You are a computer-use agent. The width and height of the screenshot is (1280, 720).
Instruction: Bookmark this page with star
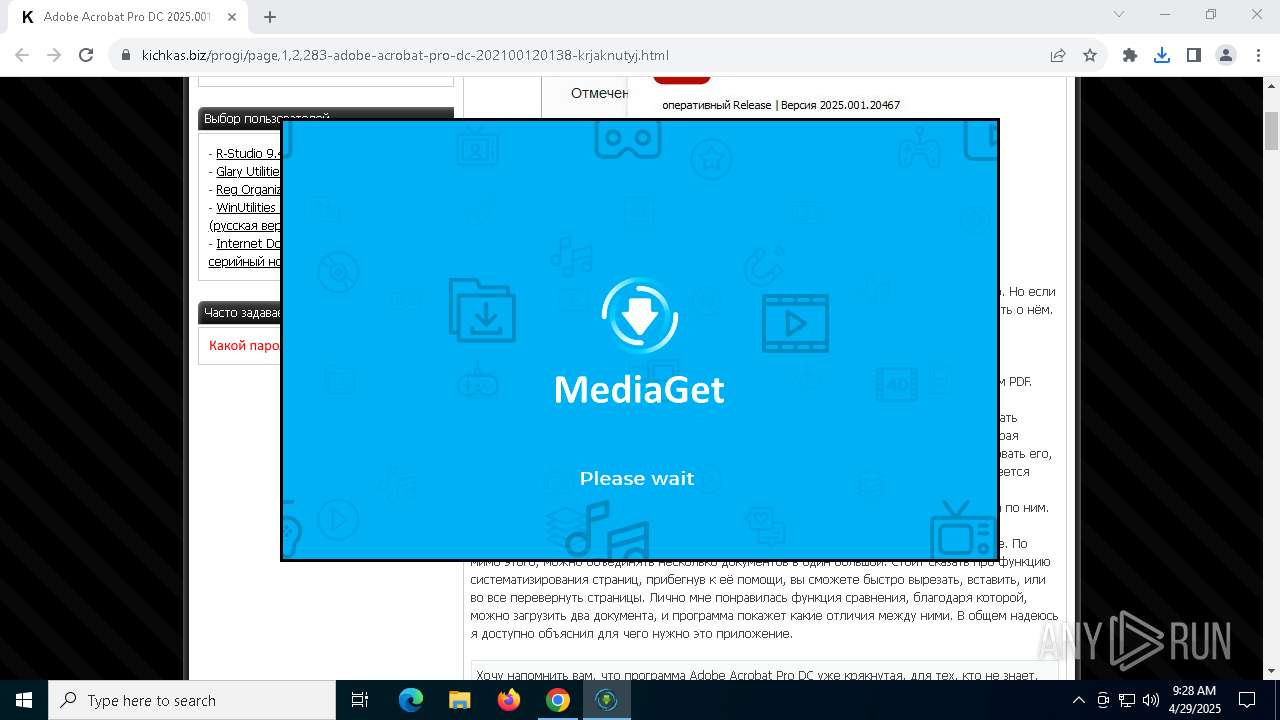click(x=1090, y=55)
